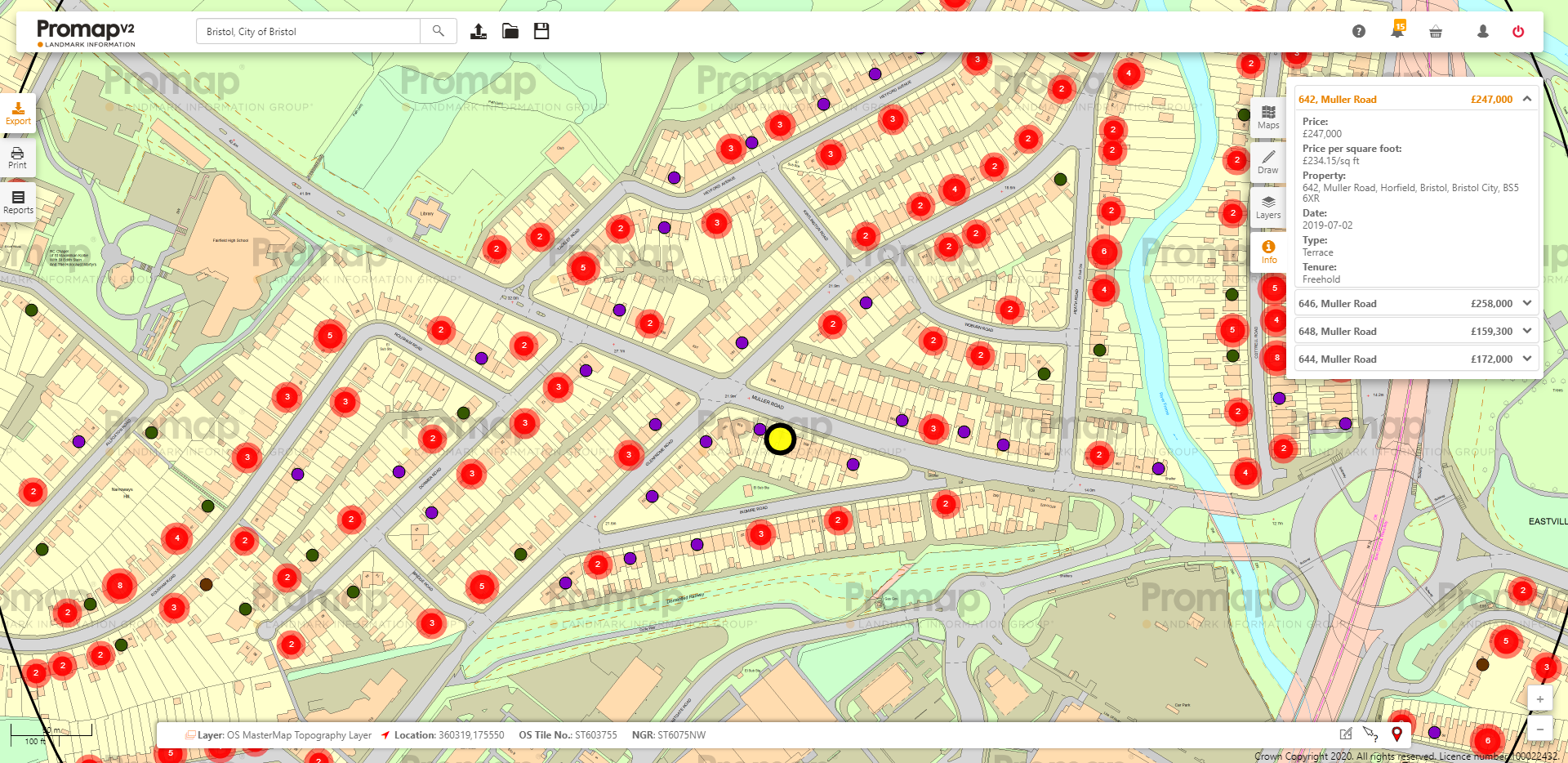Click the Print tool
This screenshot has width=1568, height=763.
(x=18, y=158)
